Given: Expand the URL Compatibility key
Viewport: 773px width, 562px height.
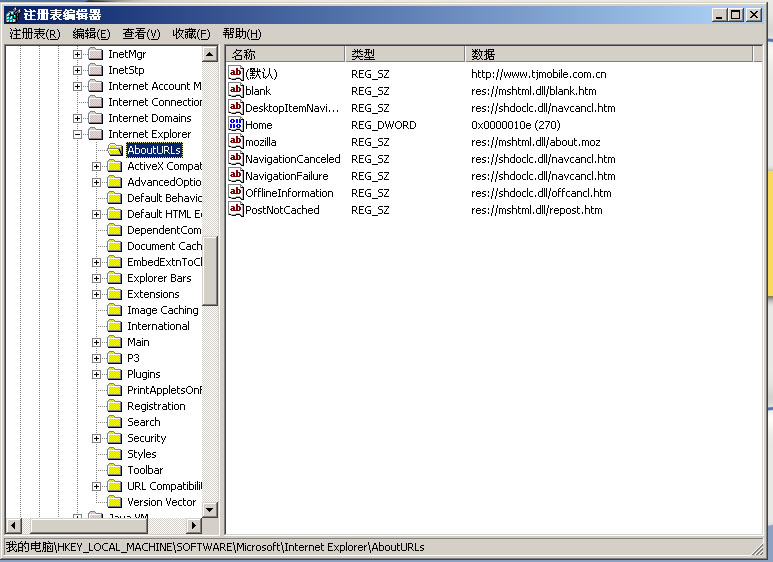Looking at the screenshot, I should point(97,487).
